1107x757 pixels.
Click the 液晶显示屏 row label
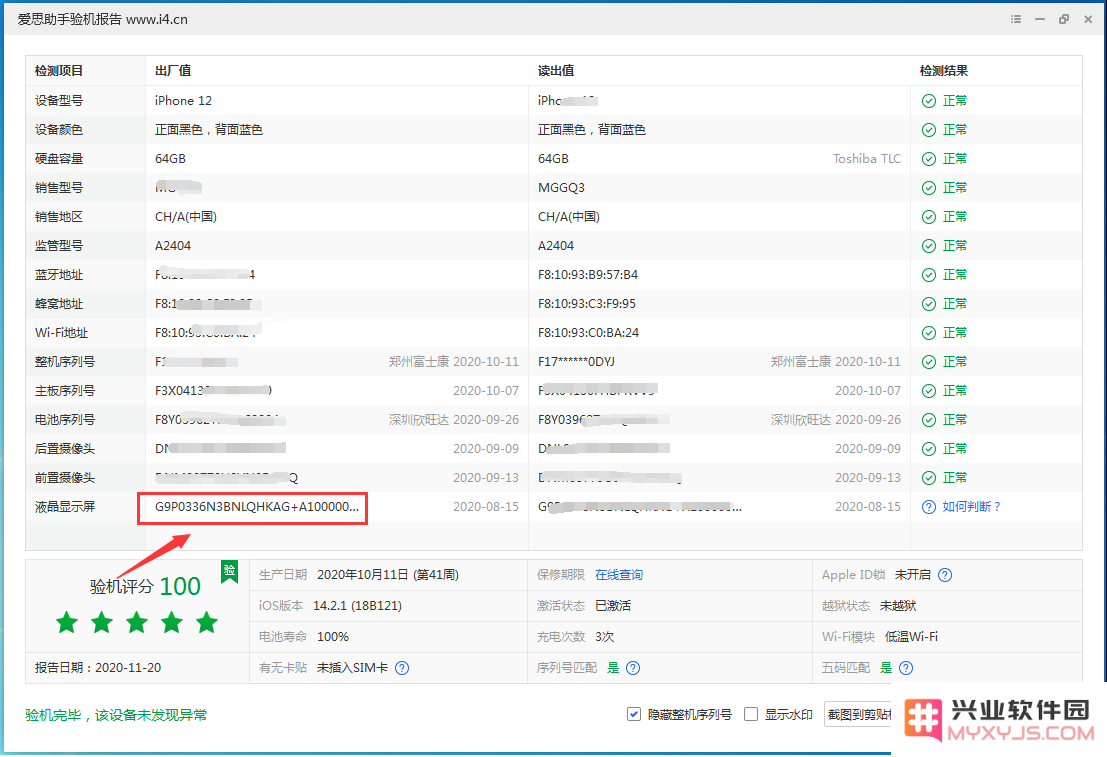pyautogui.click(x=65, y=507)
